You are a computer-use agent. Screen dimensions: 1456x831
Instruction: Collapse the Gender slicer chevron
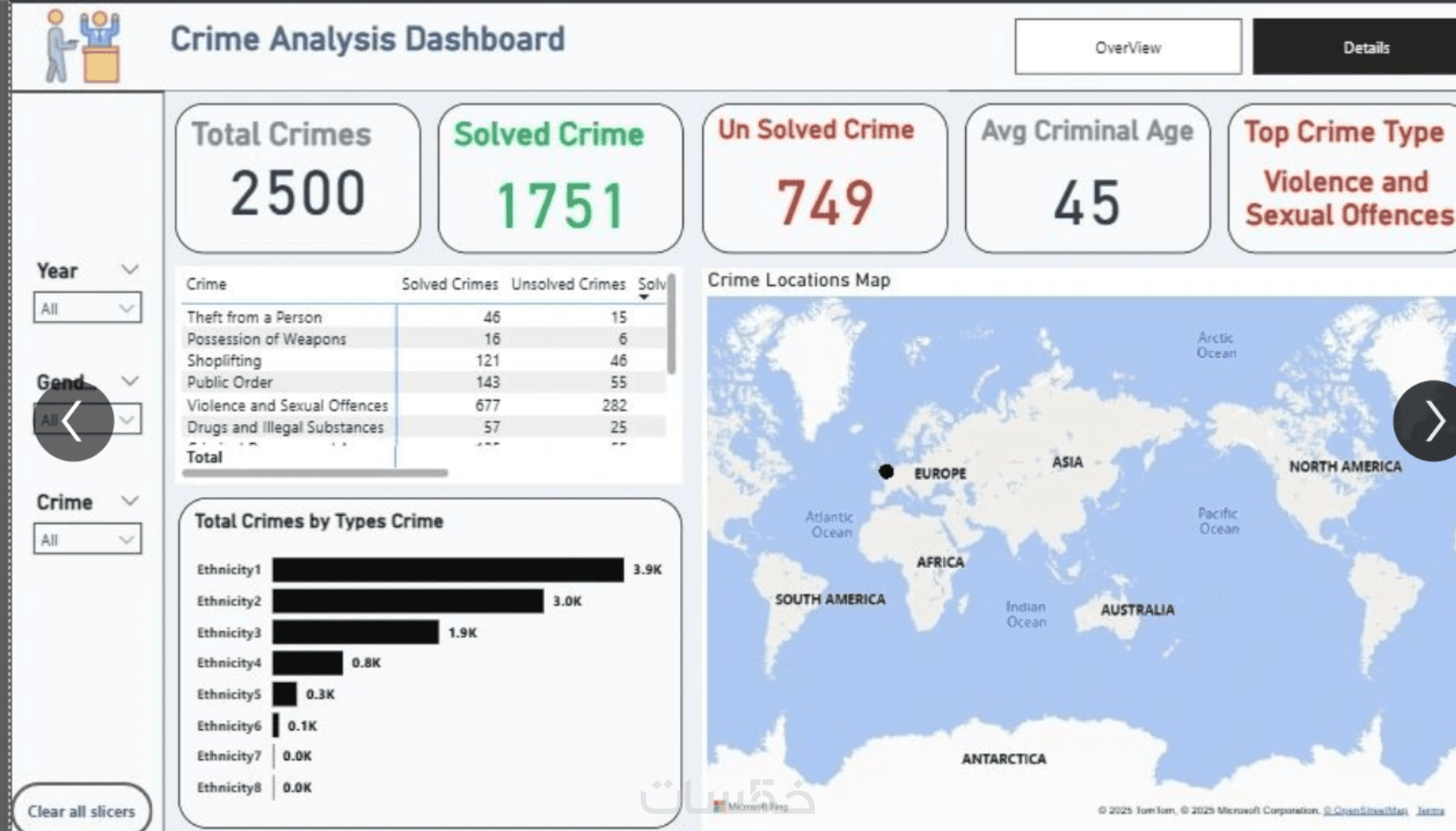(129, 380)
